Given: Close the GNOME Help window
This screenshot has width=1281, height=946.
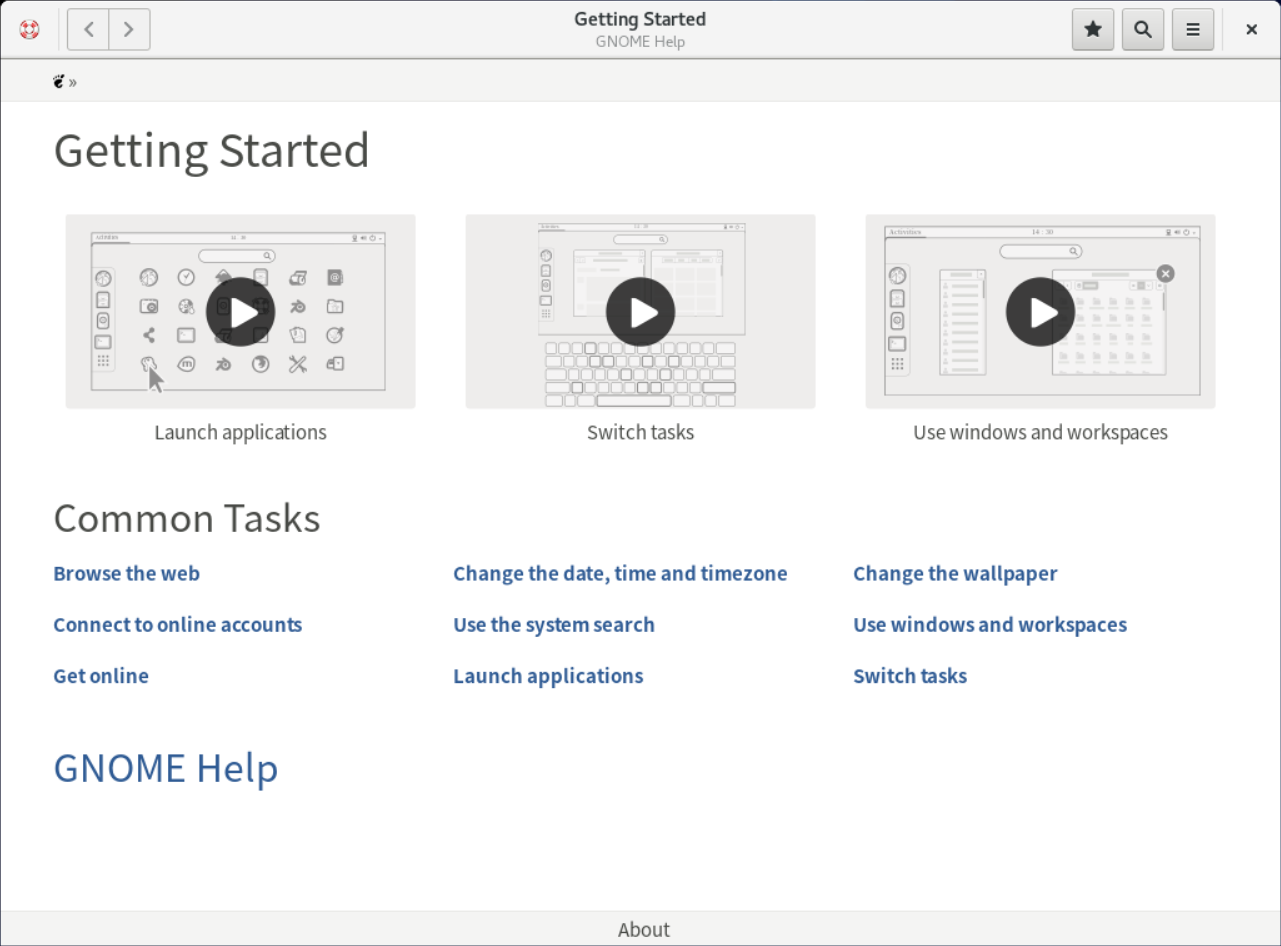Looking at the screenshot, I should click(x=1251, y=30).
